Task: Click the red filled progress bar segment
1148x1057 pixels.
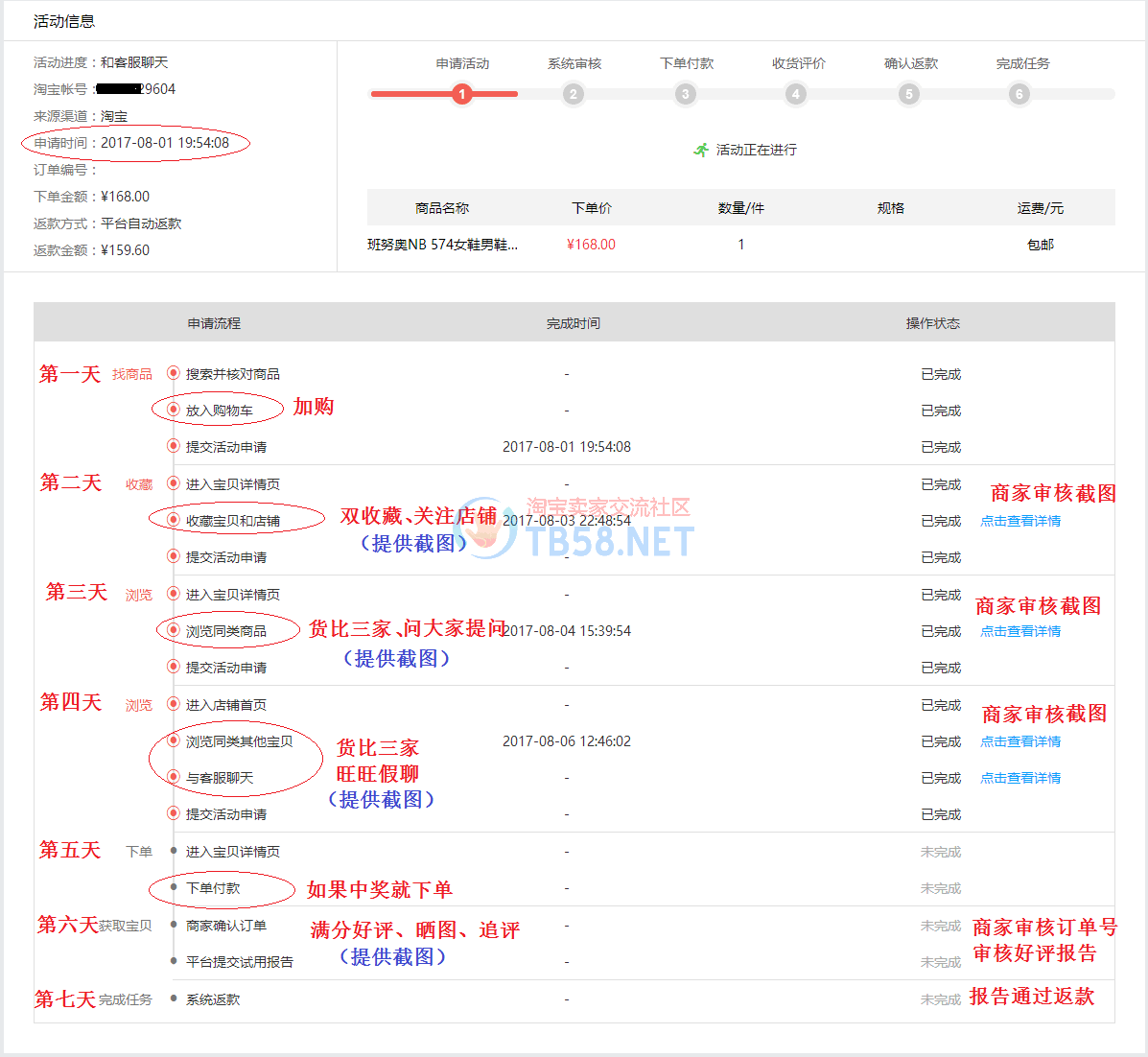Action: (412, 94)
